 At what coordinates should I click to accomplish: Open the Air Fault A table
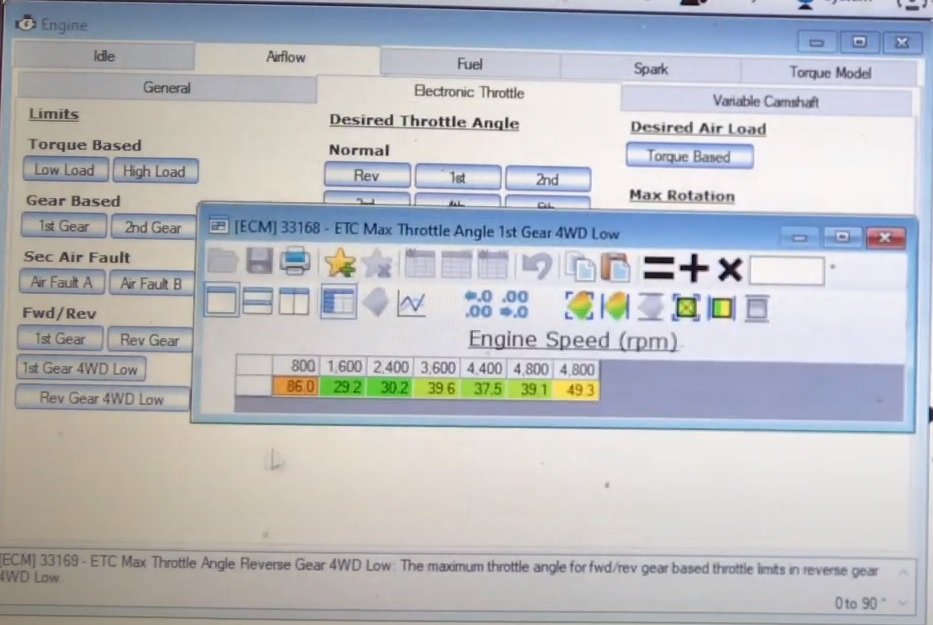(x=62, y=282)
